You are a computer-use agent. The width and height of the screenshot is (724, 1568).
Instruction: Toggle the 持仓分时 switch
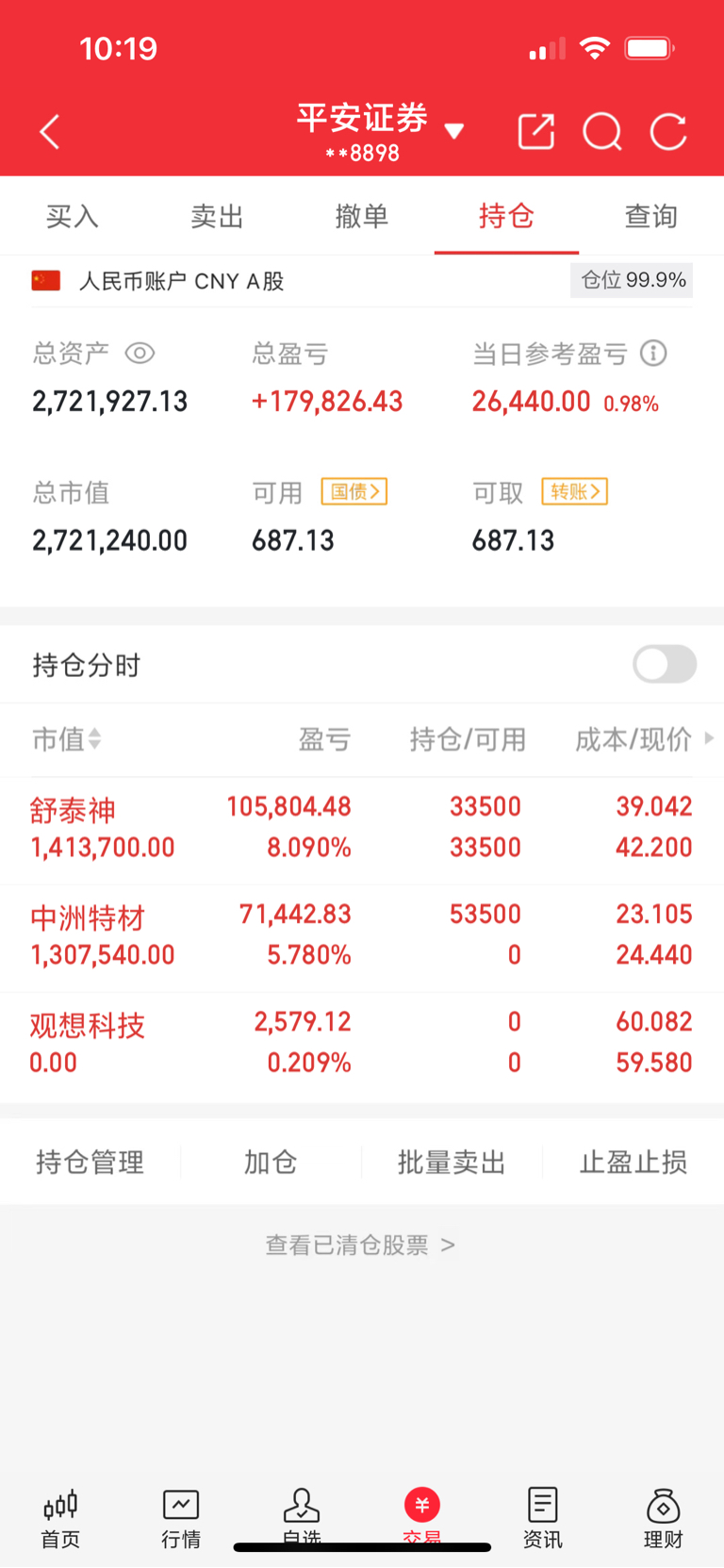click(x=665, y=664)
